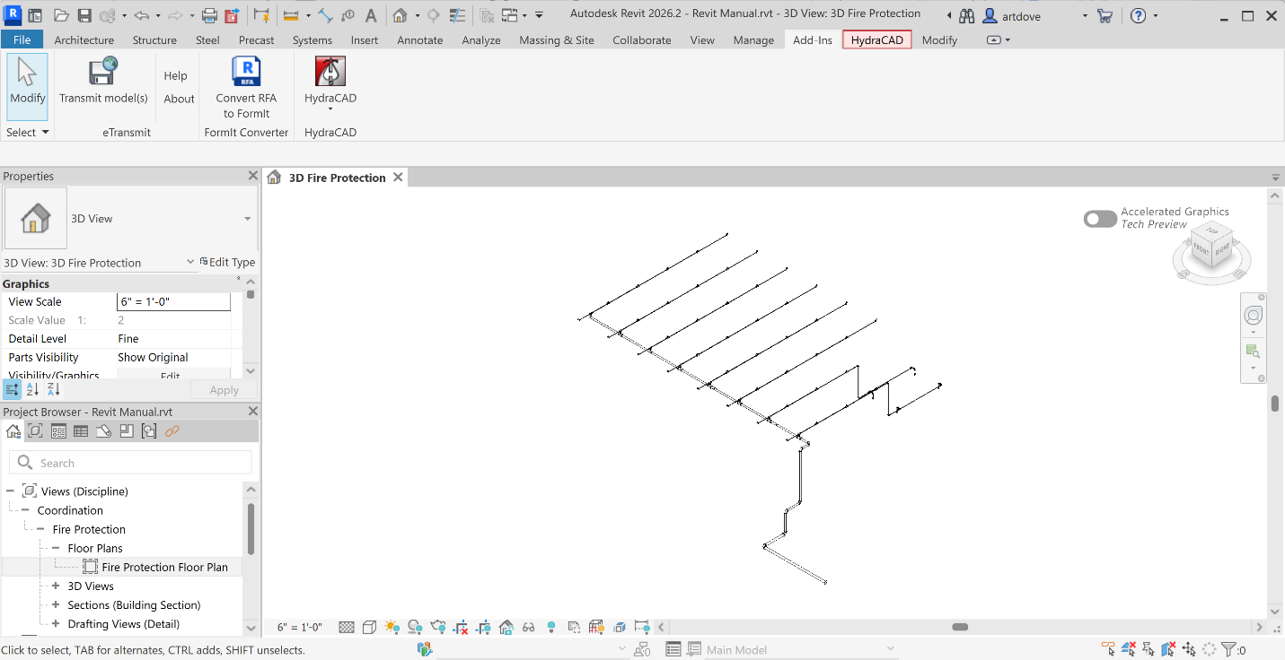
Task: Open the HydraCAD add-in button
Action: point(330,83)
